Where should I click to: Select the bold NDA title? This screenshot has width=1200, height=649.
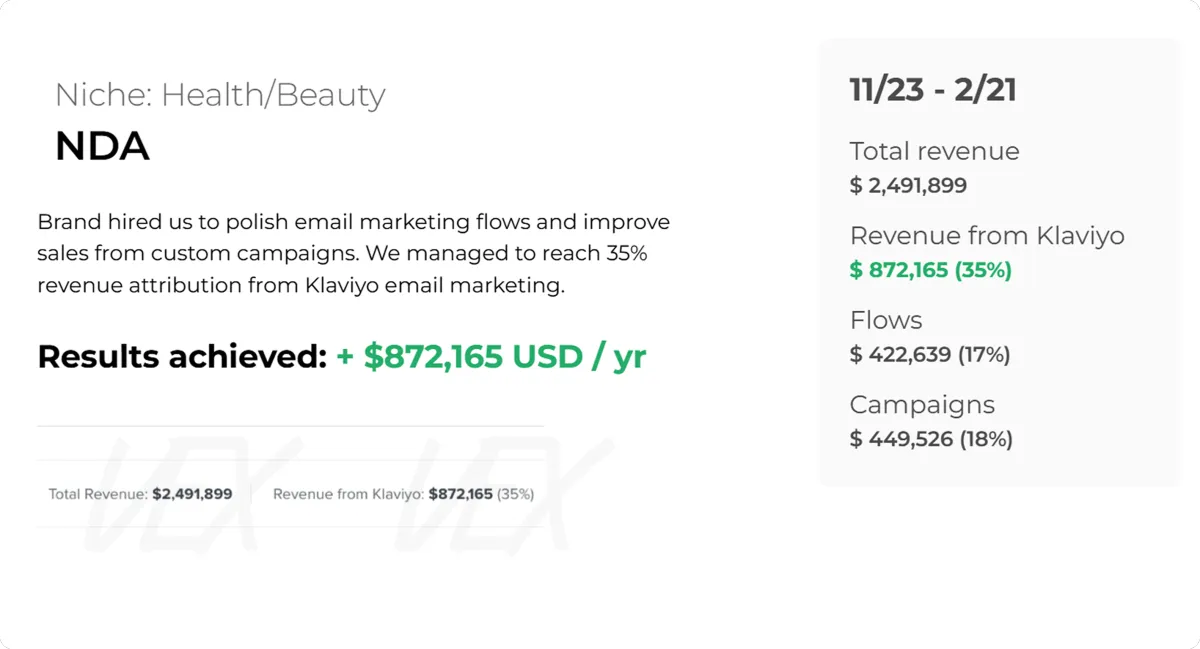(x=102, y=147)
